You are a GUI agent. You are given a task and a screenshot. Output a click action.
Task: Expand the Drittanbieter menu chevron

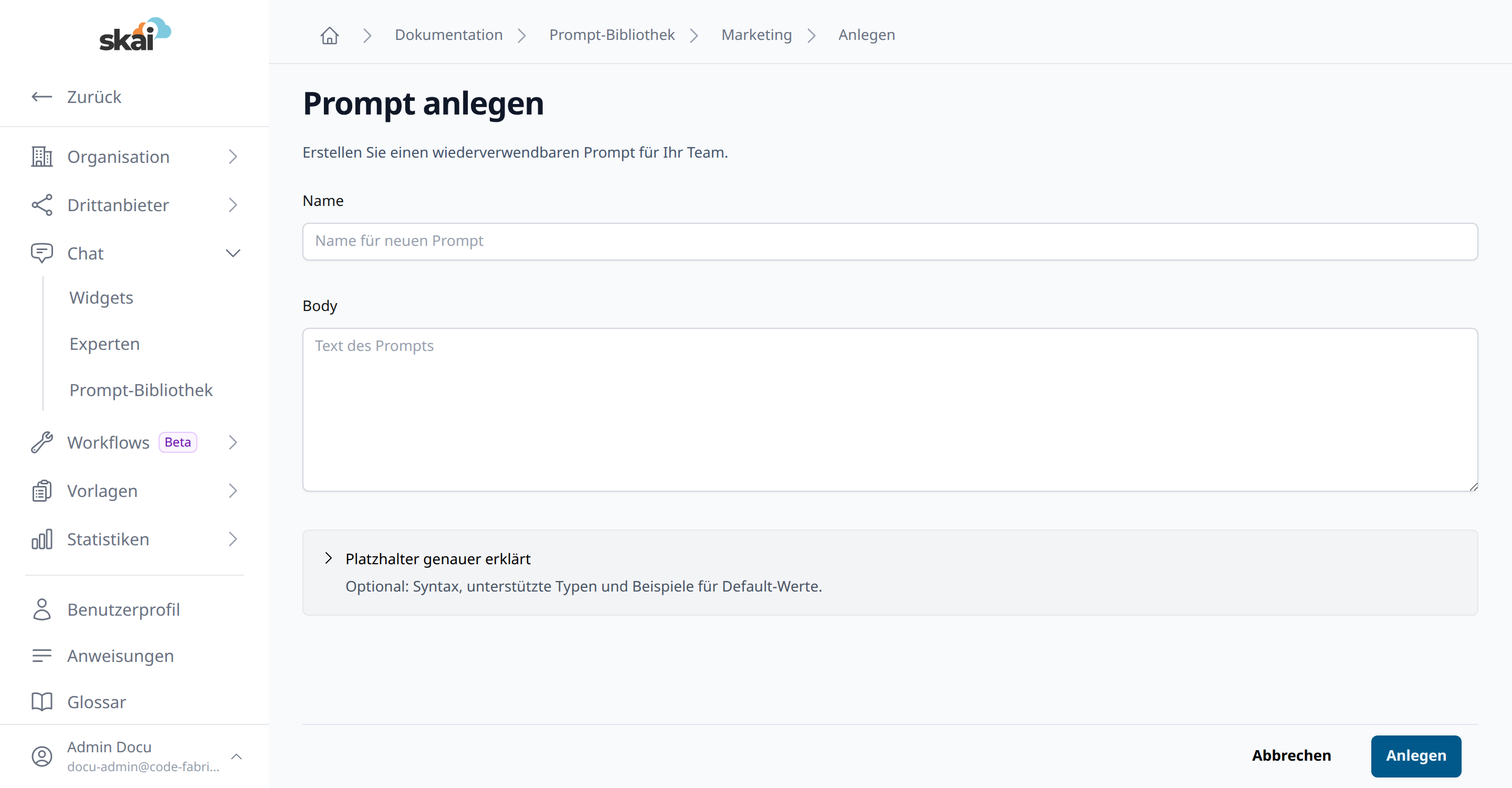point(233,205)
